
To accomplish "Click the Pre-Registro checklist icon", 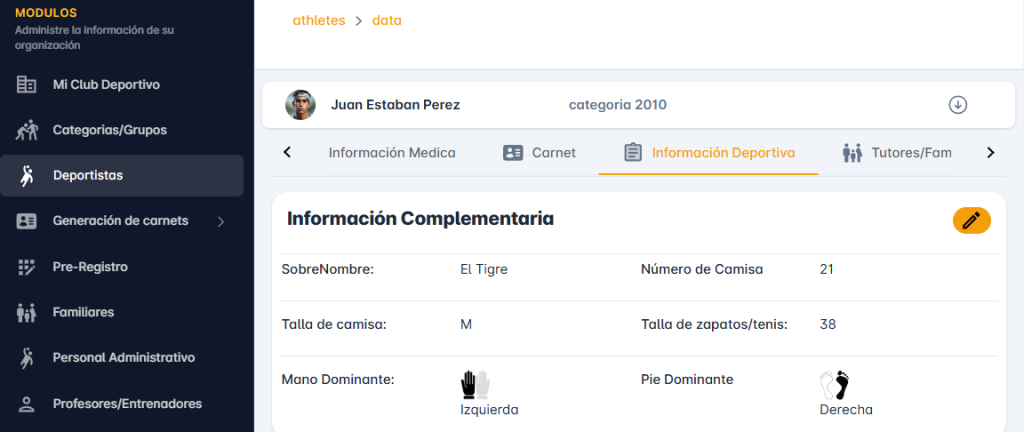I will point(27,267).
